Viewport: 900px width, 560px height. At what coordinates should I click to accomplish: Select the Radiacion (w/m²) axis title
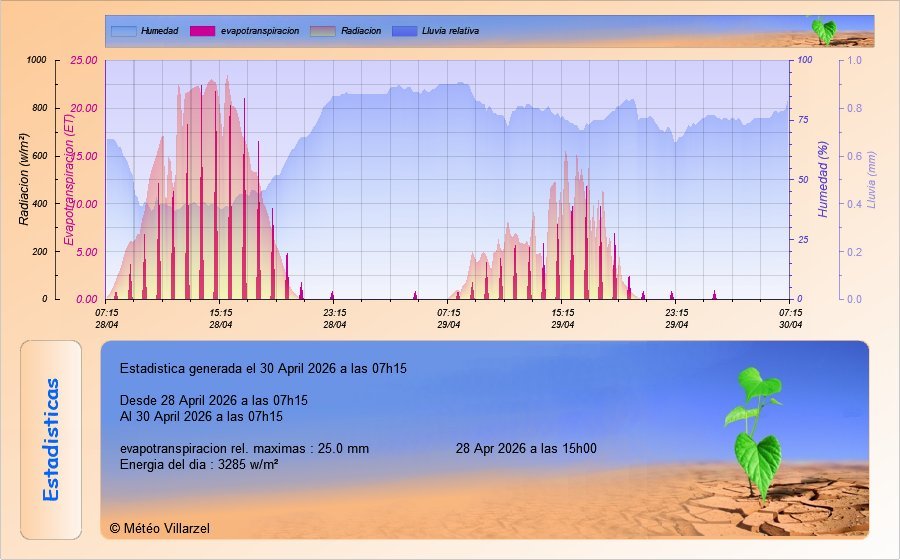click(x=25, y=178)
